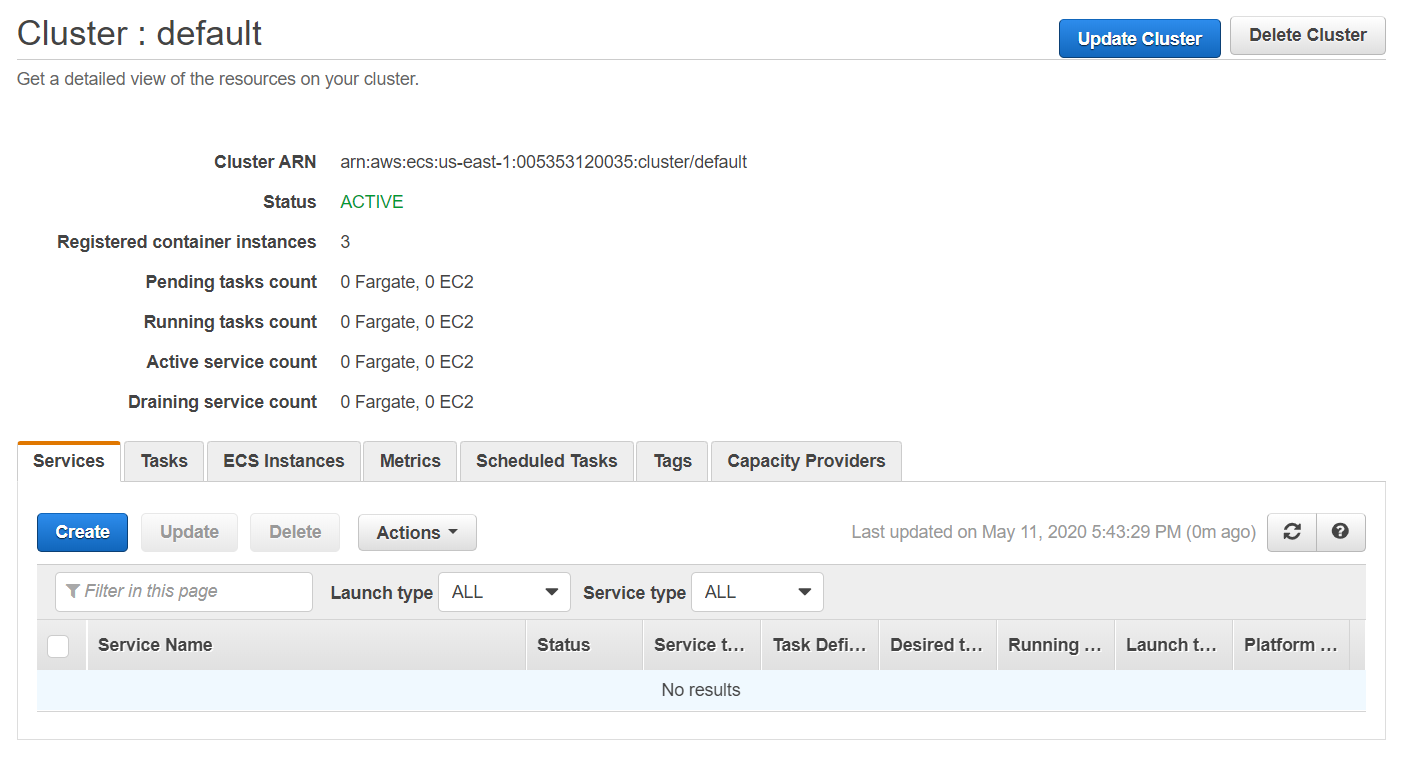Click the Active service count value
The image size is (1410, 770).
coord(407,362)
